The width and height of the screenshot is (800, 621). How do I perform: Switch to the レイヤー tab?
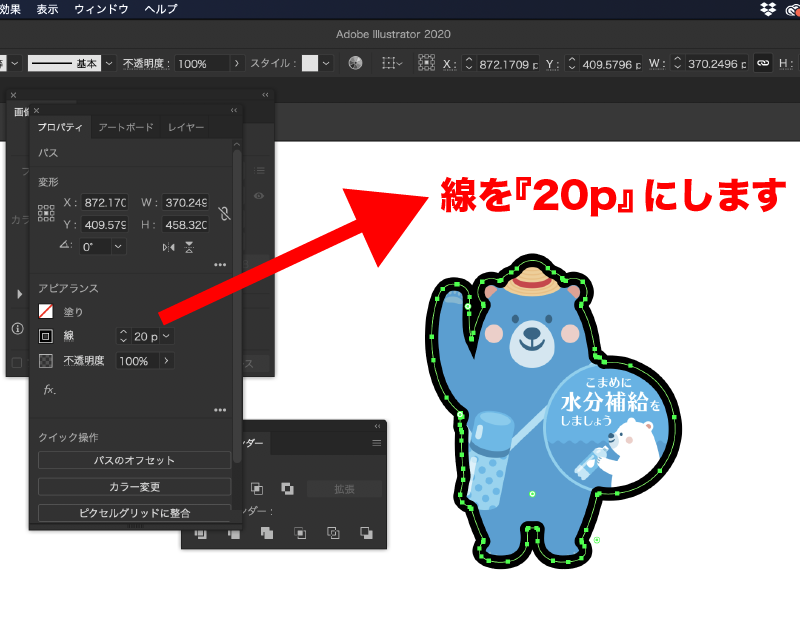point(186,127)
